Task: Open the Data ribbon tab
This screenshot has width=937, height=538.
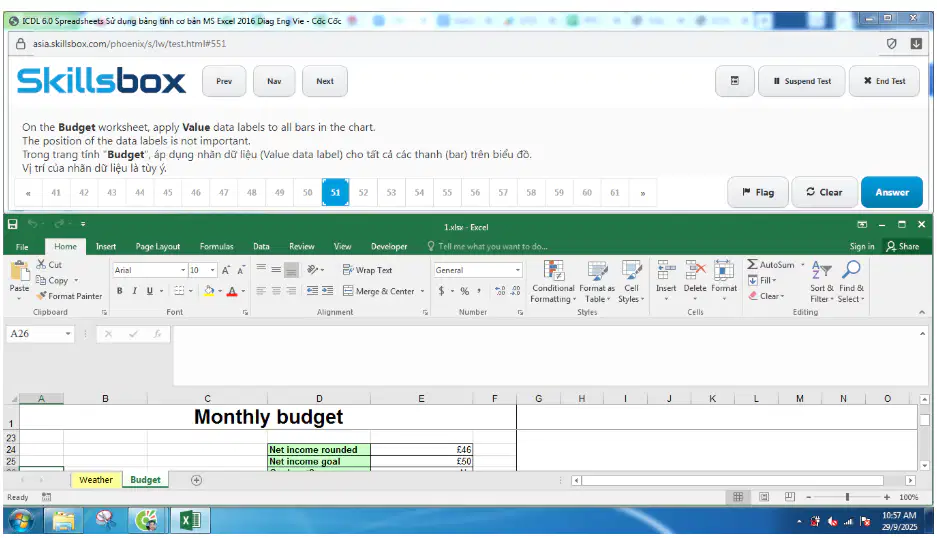Action: (261, 246)
